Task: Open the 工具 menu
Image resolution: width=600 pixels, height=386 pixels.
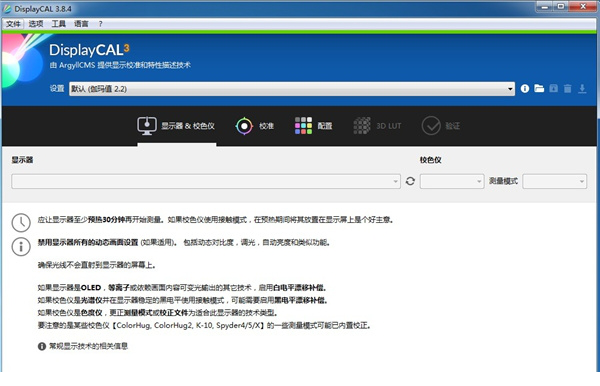Action: click(x=59, y=24)
